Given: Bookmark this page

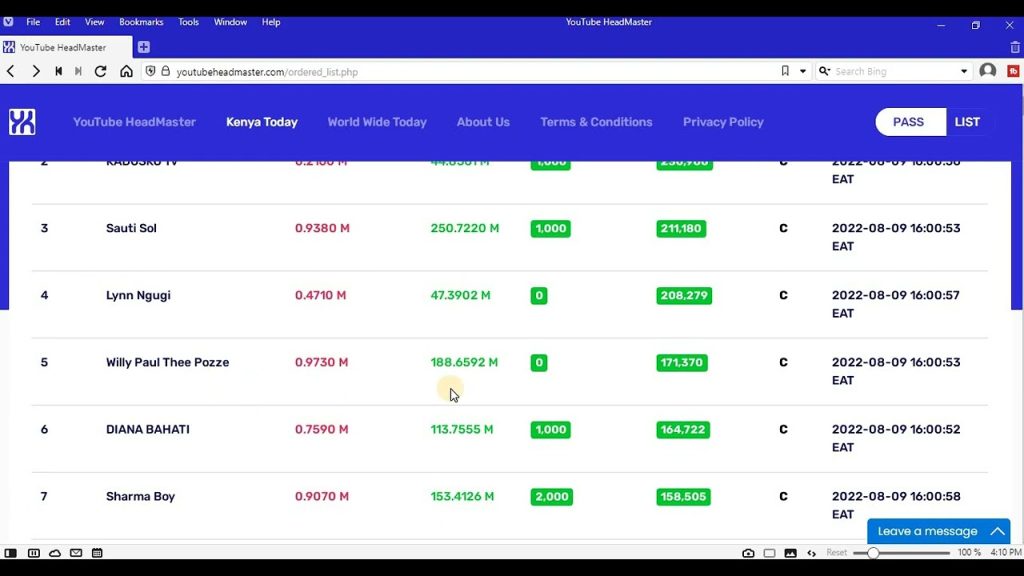Looking at the screenshot, I should point(785,71).
